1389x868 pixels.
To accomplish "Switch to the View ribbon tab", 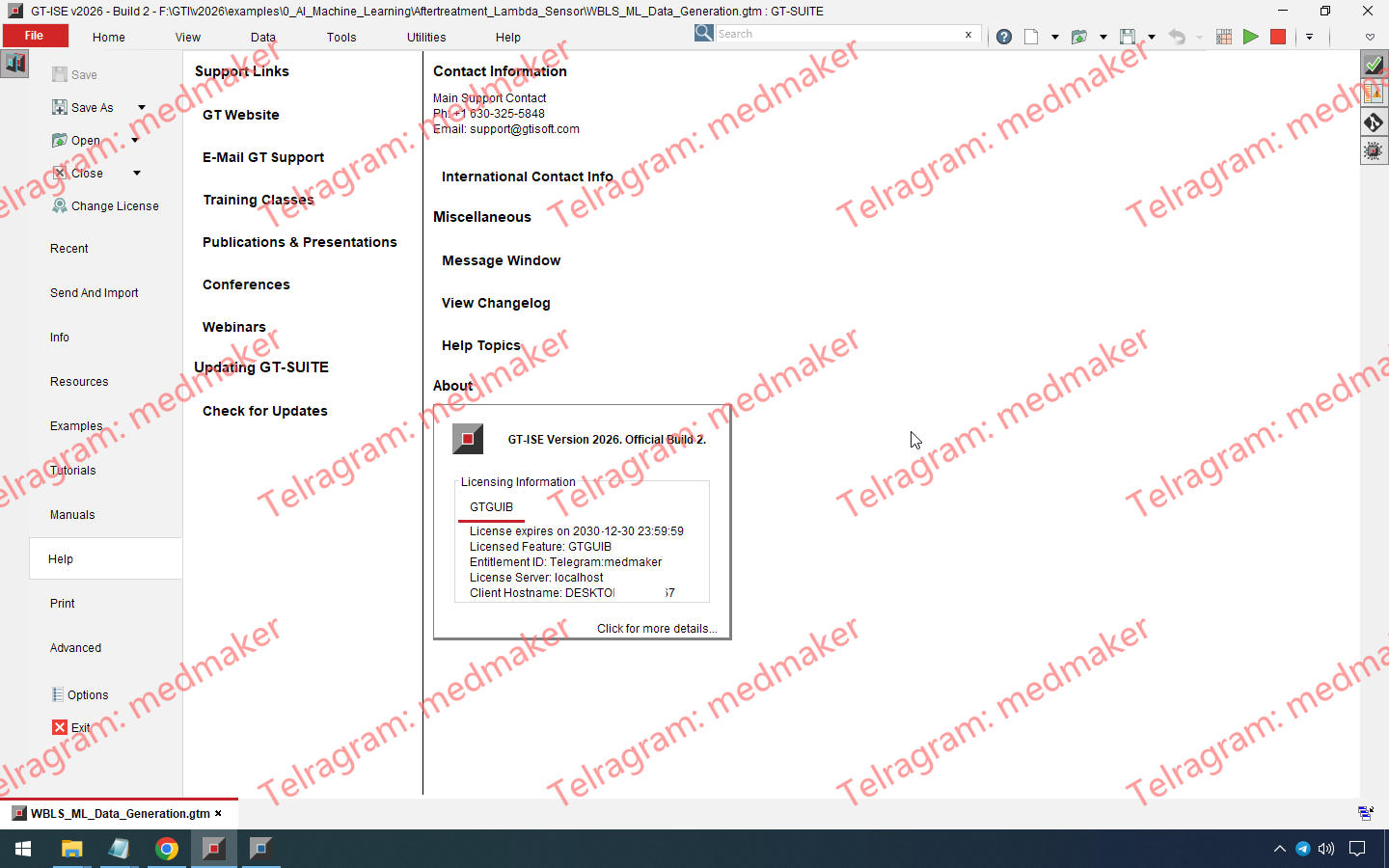I will pyautogui.click(x=188, y=37).
